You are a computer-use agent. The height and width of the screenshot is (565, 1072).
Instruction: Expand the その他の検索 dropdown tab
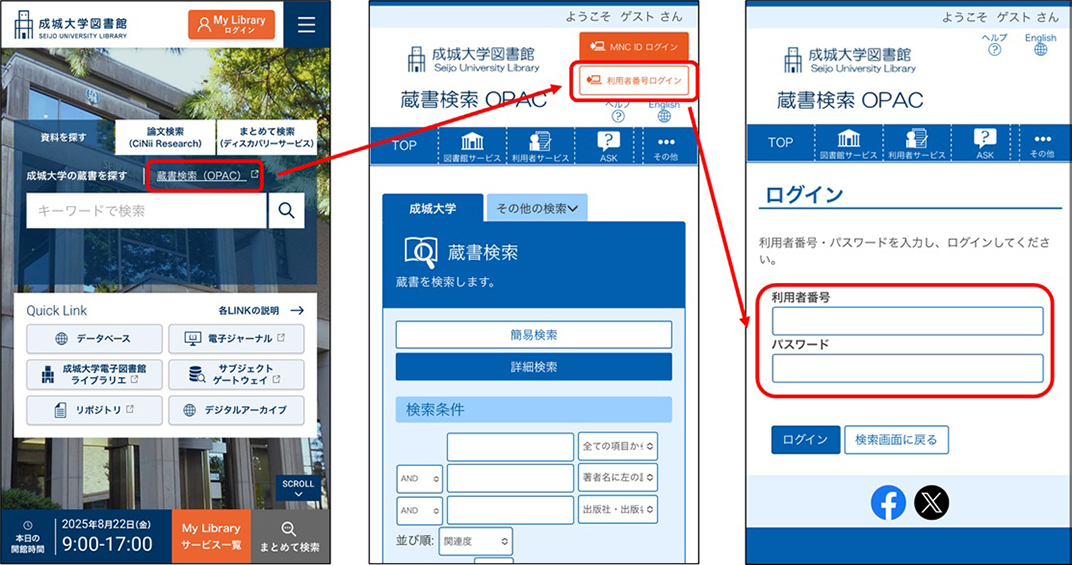tap(537, 208)
